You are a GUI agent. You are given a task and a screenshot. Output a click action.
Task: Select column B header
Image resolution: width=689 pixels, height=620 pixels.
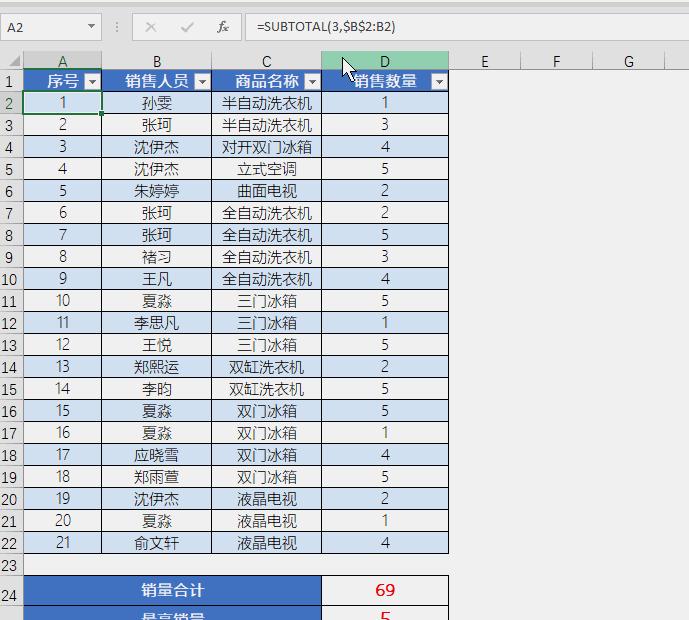coord(156,61)
